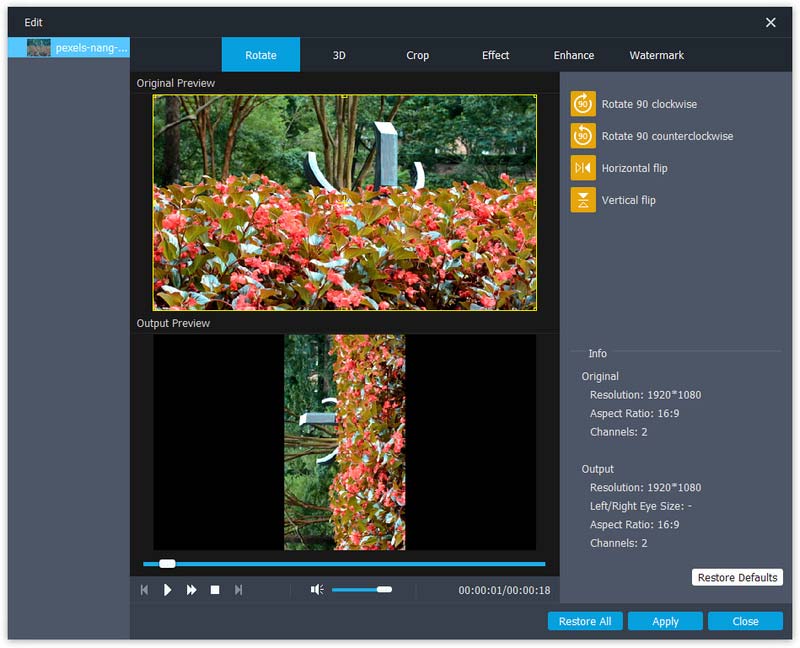Click the Restore Defaults button
Screen dimensions: 800x648
737,578
